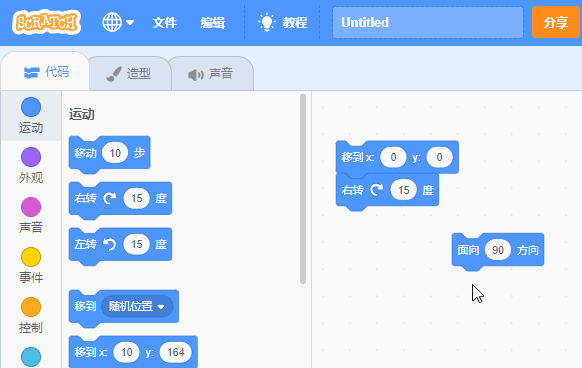The image size is (582, 368).
Task: Click y value 0 in workspace 移到 block
Action: point(439,157)
